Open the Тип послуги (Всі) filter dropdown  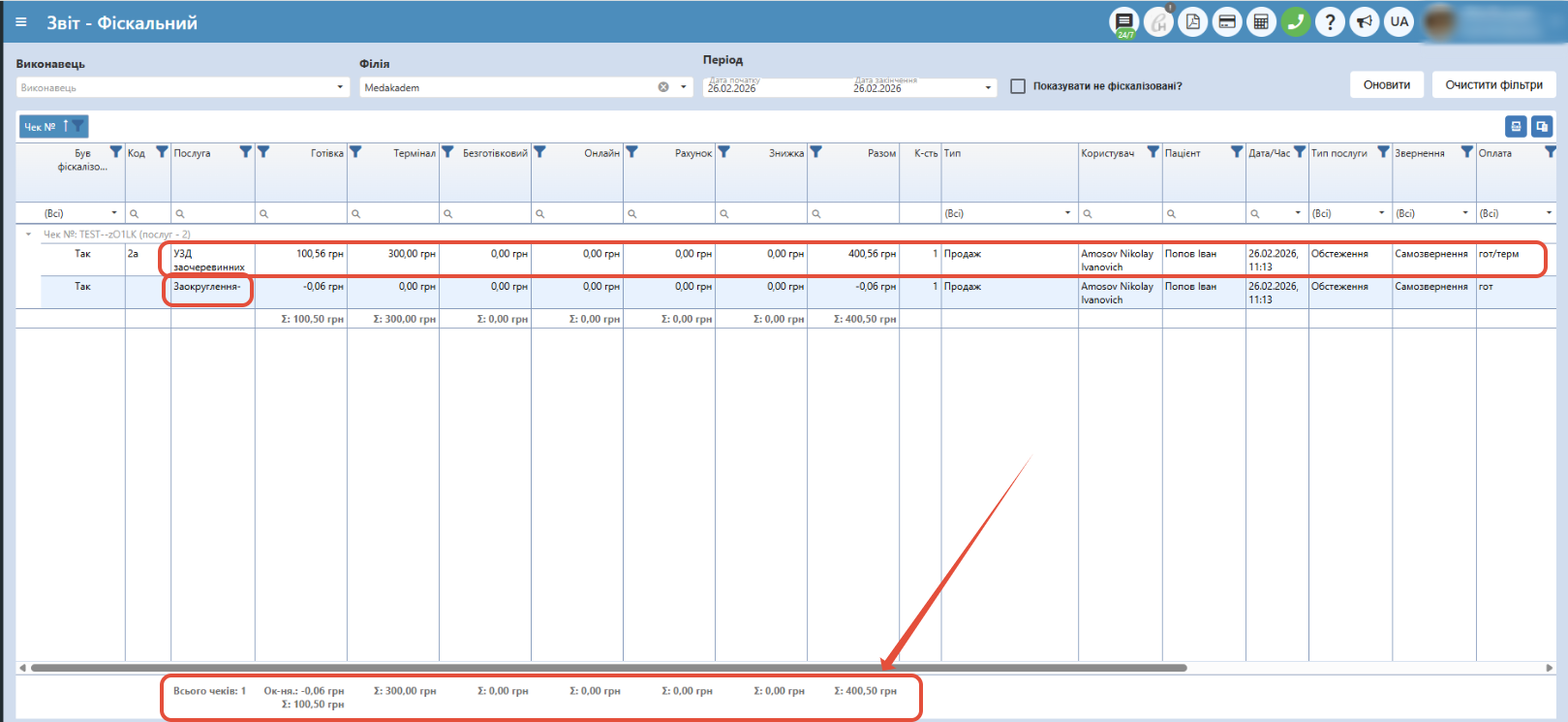[1382, 213]
